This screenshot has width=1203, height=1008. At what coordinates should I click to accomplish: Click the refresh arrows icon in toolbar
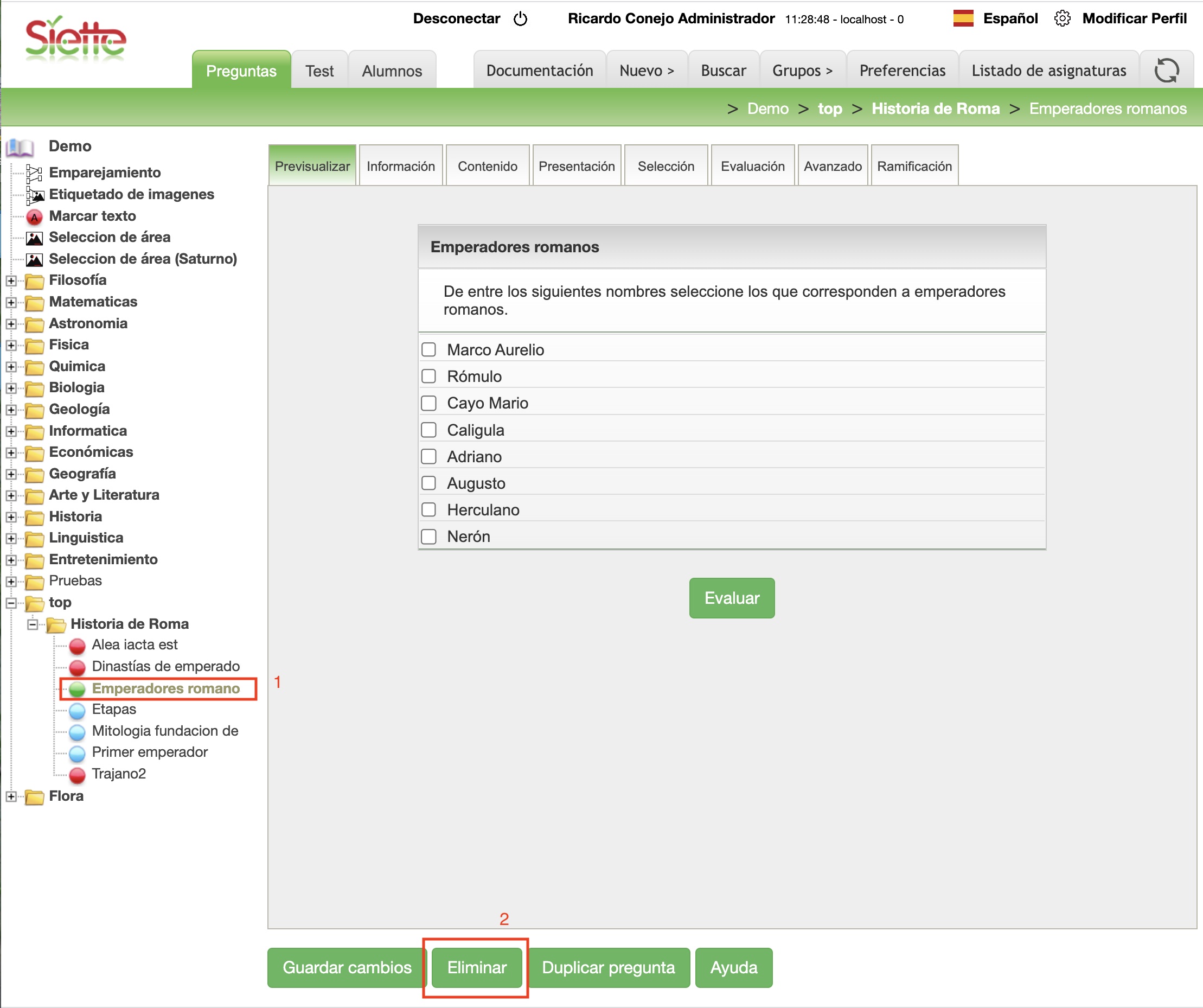click(x=1166, y=71)
